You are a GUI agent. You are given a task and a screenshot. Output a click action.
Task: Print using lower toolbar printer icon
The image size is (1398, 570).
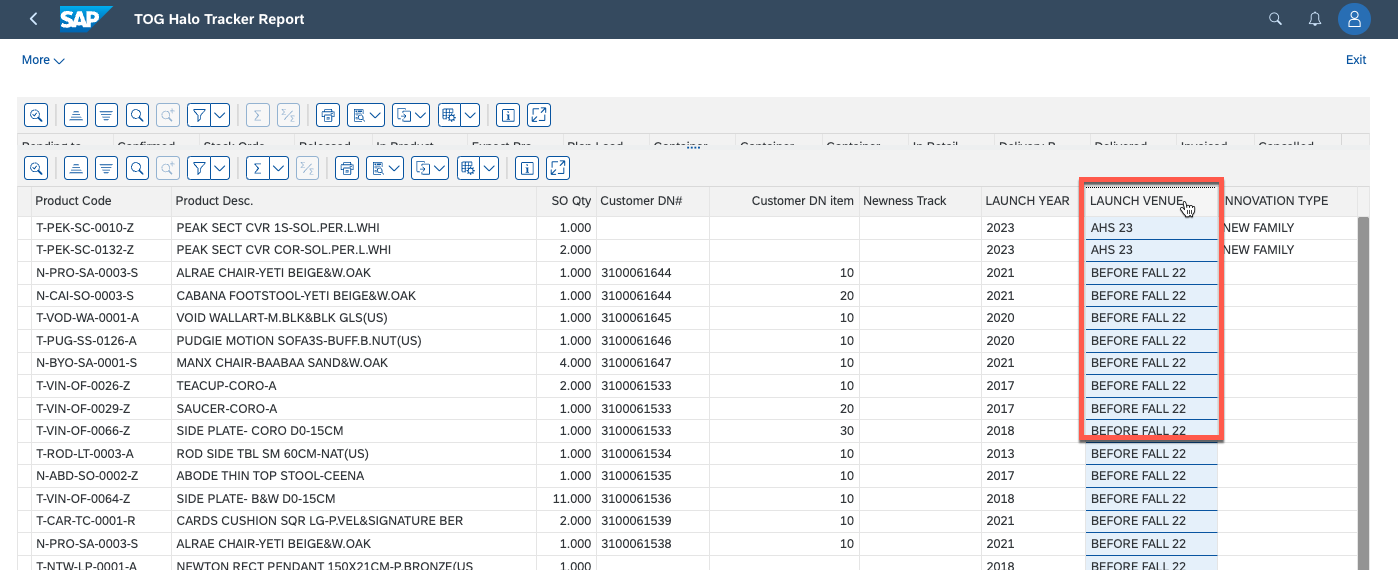pyautogui.click(x=346, y=168)
